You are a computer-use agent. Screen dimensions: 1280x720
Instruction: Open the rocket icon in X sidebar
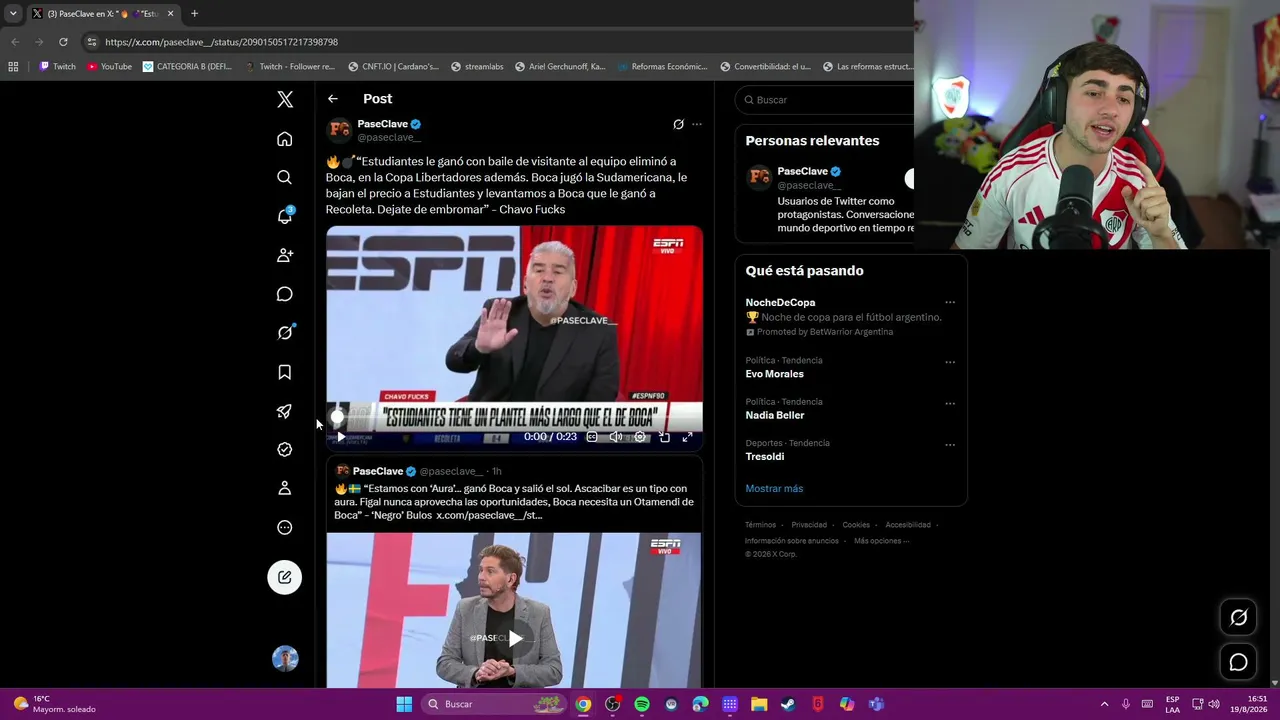point(285,411)
